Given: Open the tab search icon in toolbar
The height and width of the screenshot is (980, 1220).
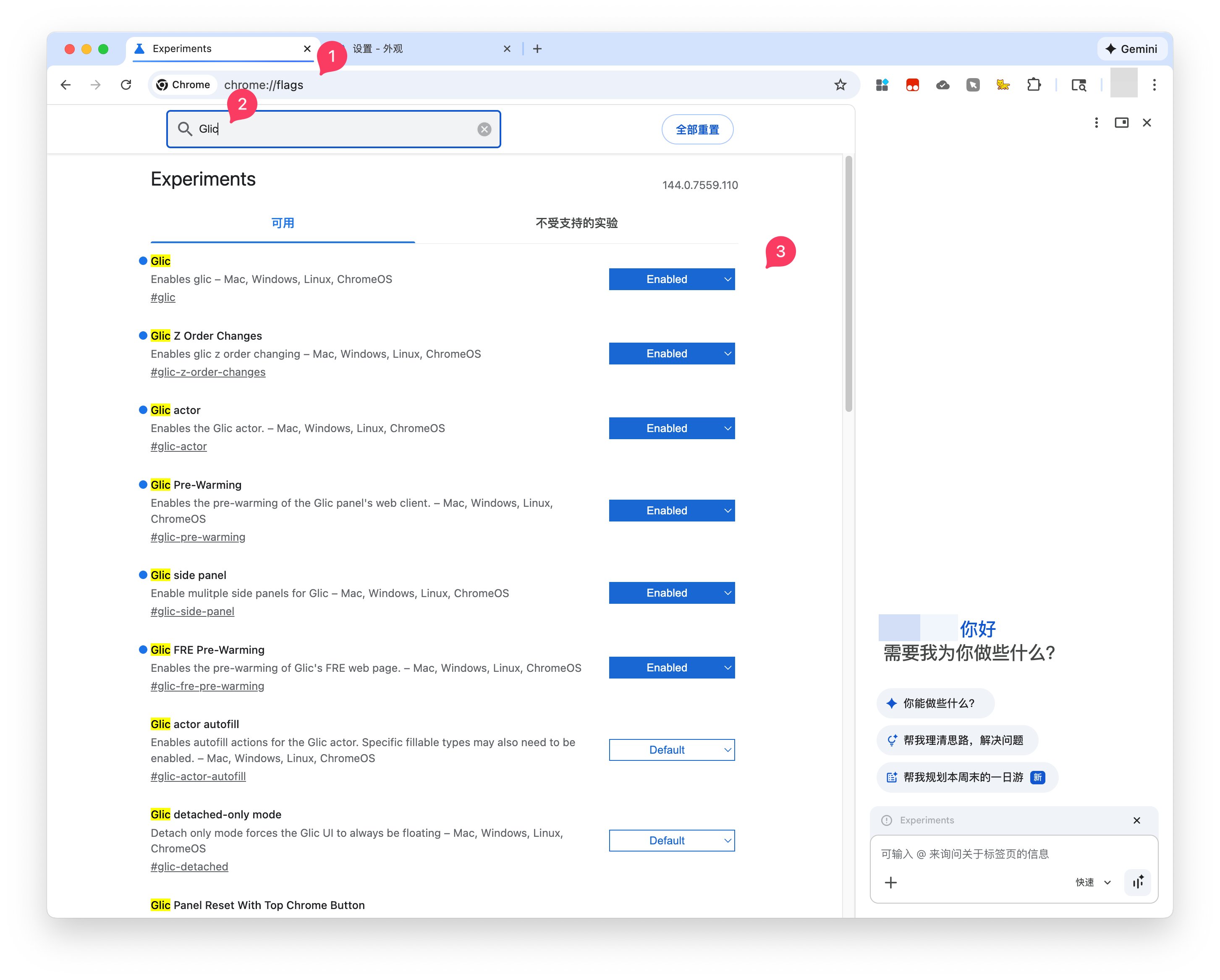Looking at the screenshot, I should coord(1079,85).
